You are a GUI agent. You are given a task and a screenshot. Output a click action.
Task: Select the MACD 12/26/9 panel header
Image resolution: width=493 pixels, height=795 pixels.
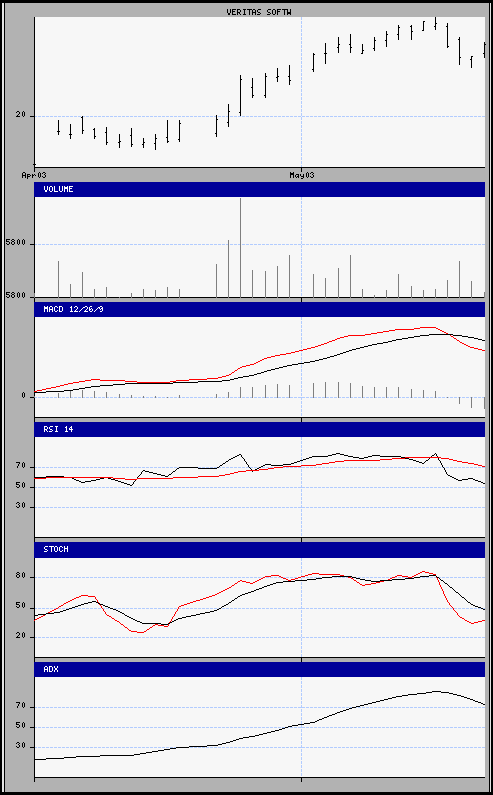tap(260, 309)
